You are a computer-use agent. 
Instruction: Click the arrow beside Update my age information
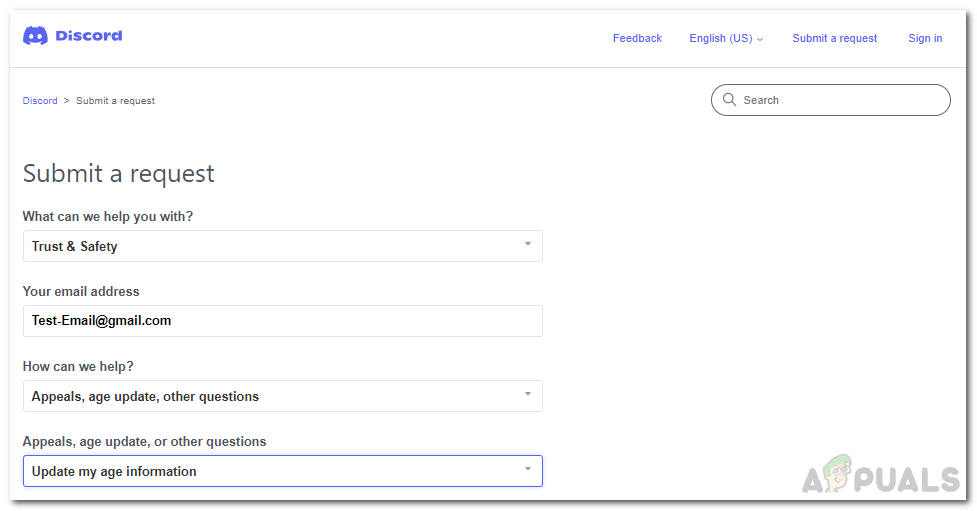click(527, 469)
